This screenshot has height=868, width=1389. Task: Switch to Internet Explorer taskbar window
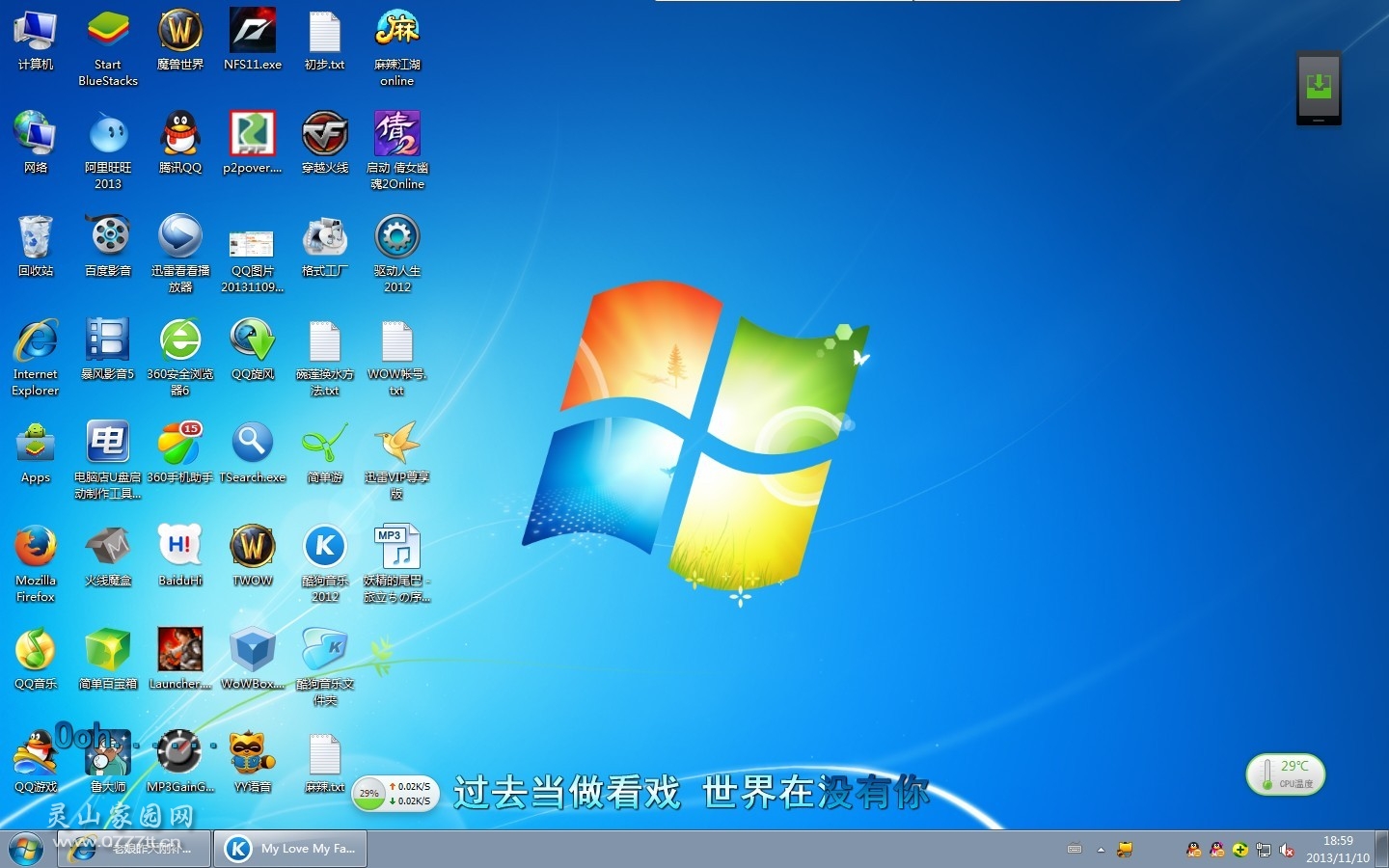(x=134, y=849)
